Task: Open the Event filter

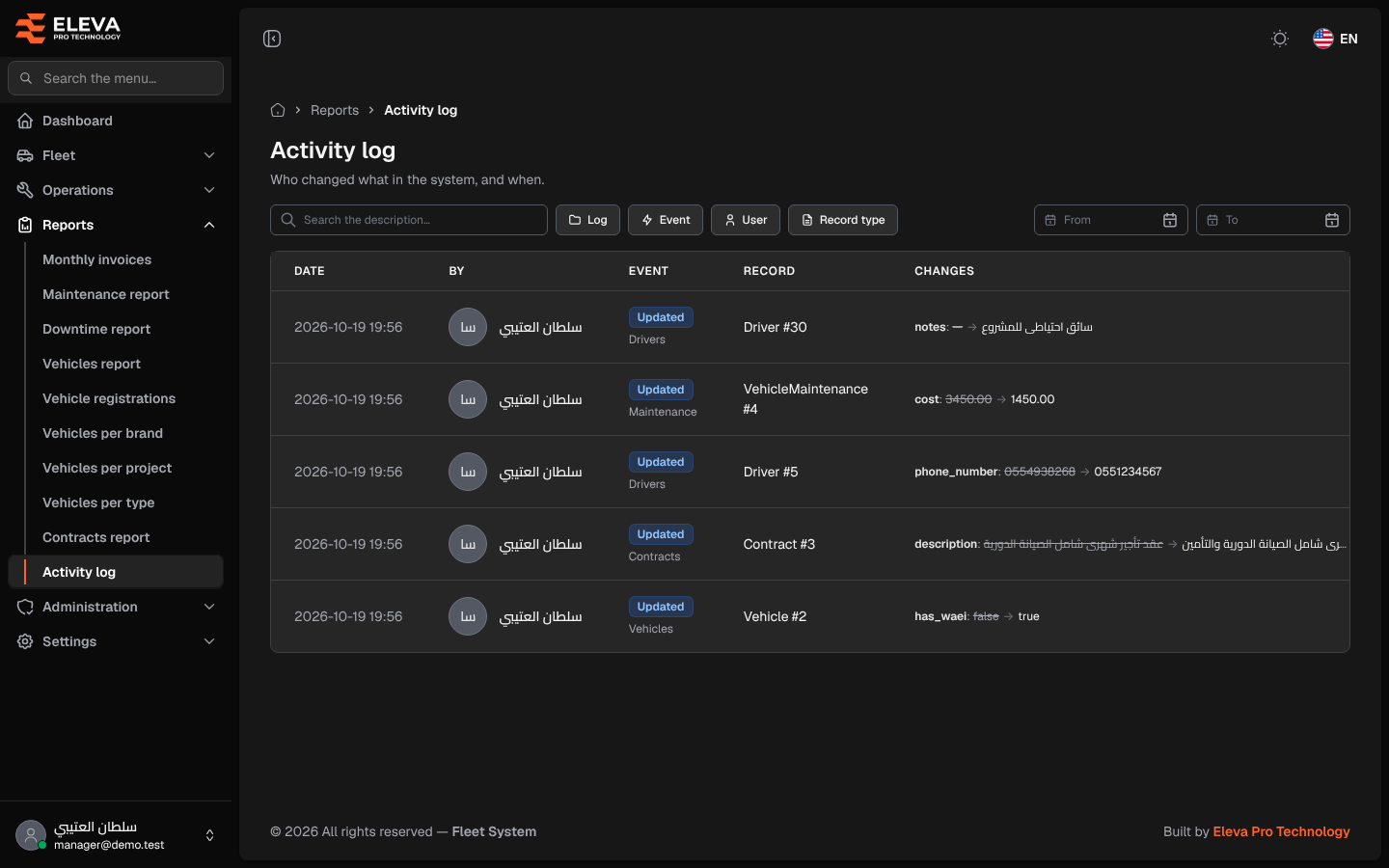Action: (x=666, y=220)
